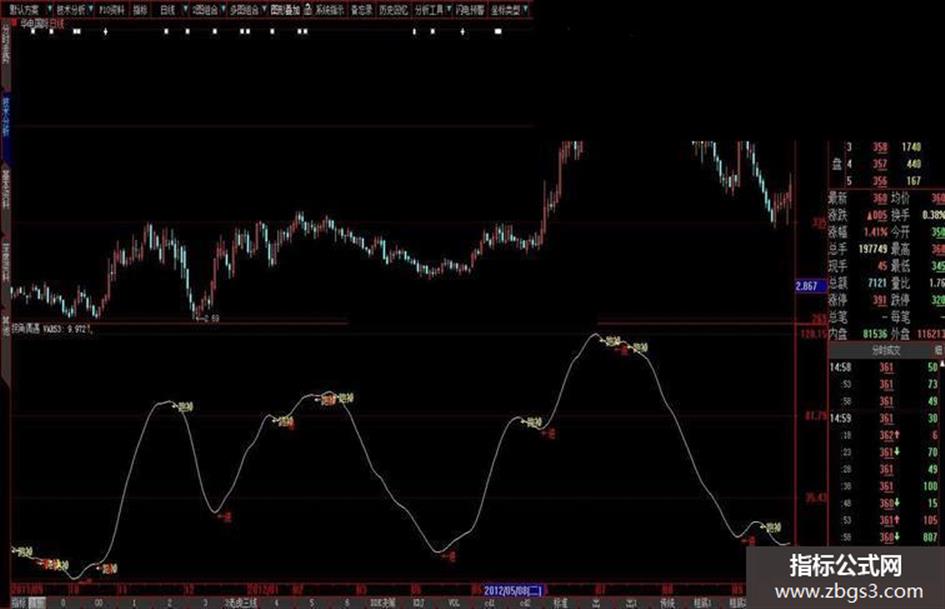Click the 指标 toolbar button

(x=140, y=10)
